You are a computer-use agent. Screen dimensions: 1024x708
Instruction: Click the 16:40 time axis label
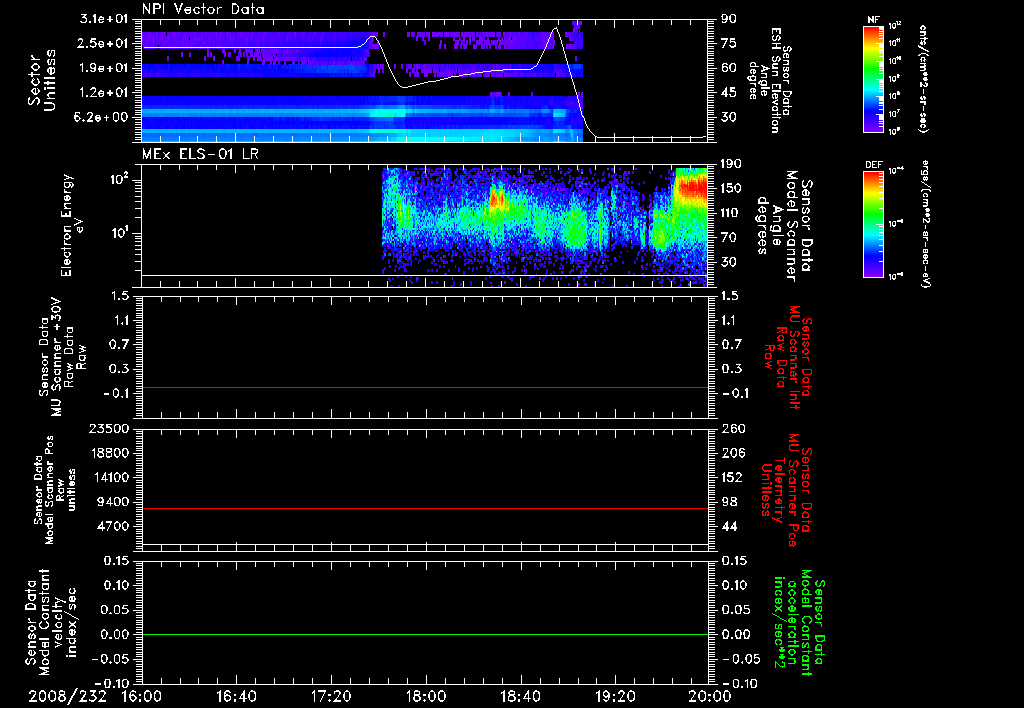pos(236,696)
